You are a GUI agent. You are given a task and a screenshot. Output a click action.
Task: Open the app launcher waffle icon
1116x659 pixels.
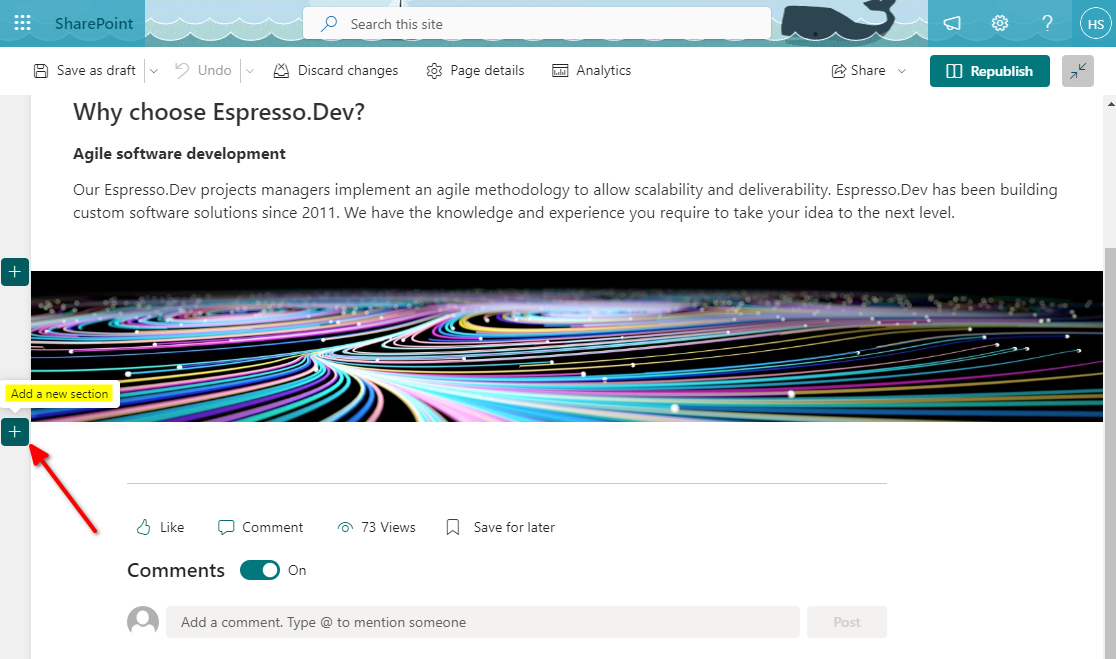coord(22,23)
